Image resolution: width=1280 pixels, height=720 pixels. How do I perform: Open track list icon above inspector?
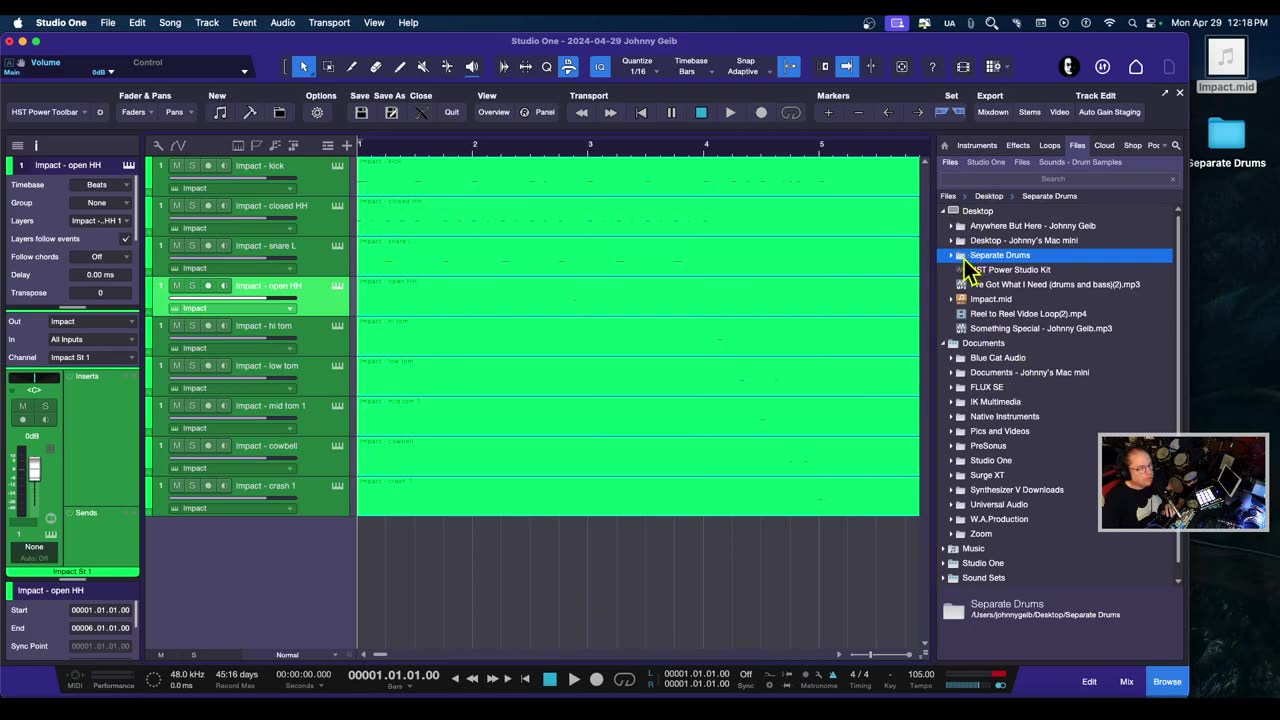pos(17,146)
